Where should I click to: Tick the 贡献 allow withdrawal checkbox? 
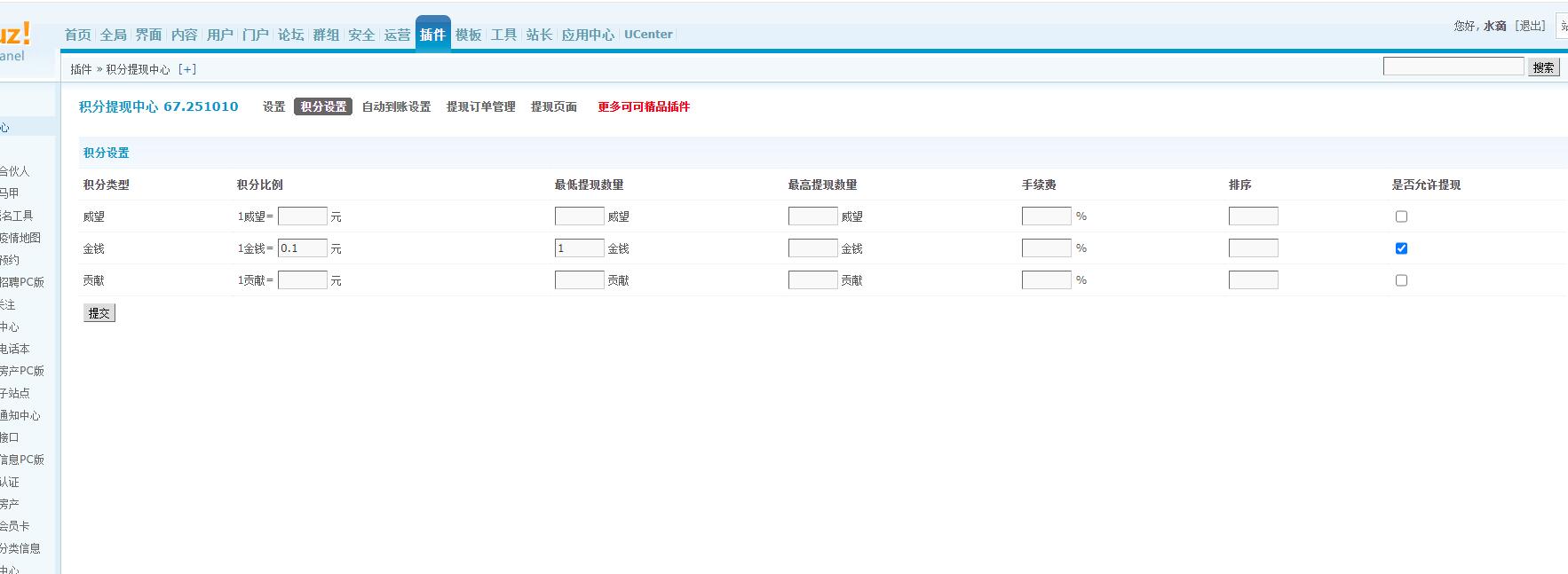pos(1401,280)
